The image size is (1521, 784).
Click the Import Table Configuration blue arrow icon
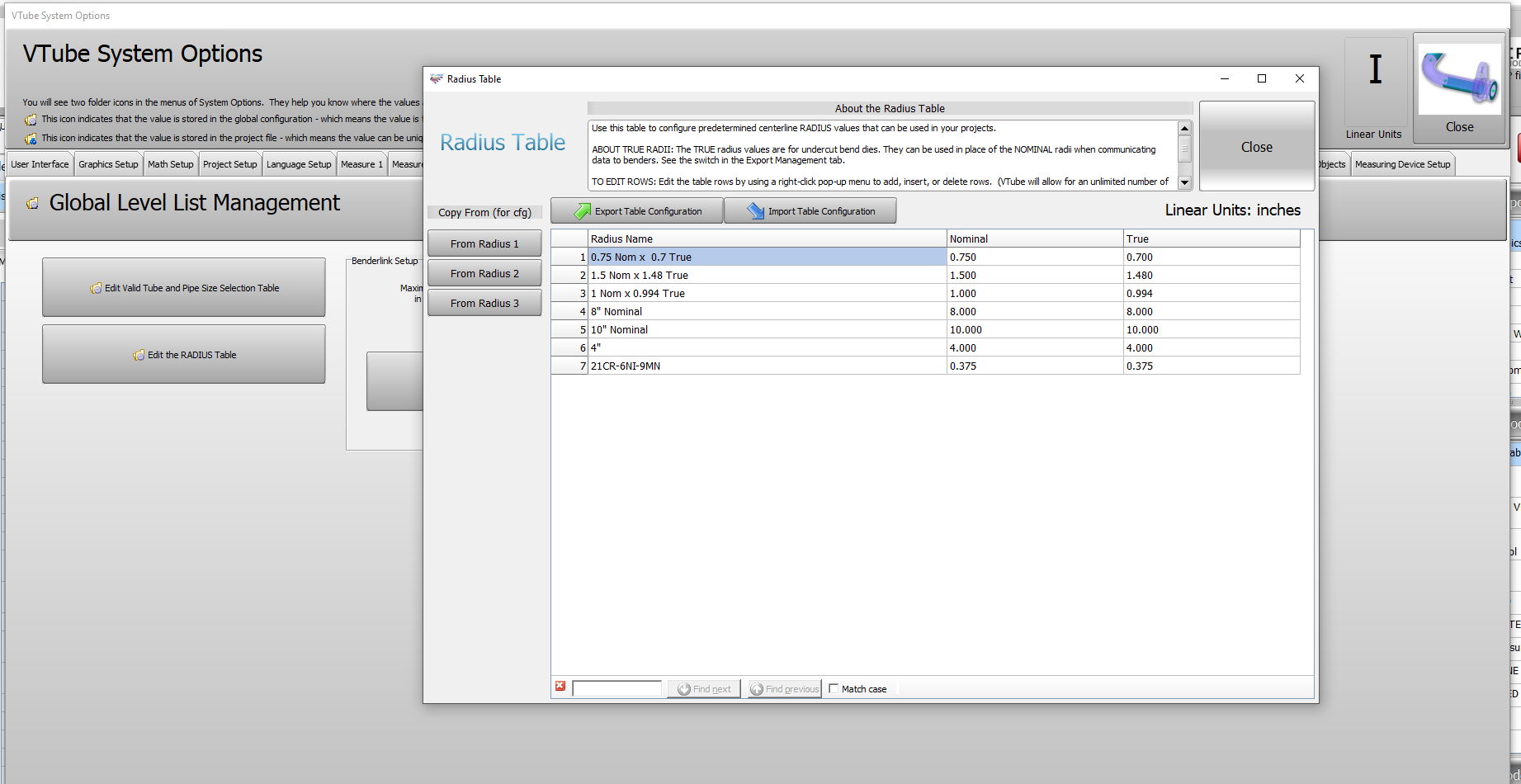click(x=756, y=211)
